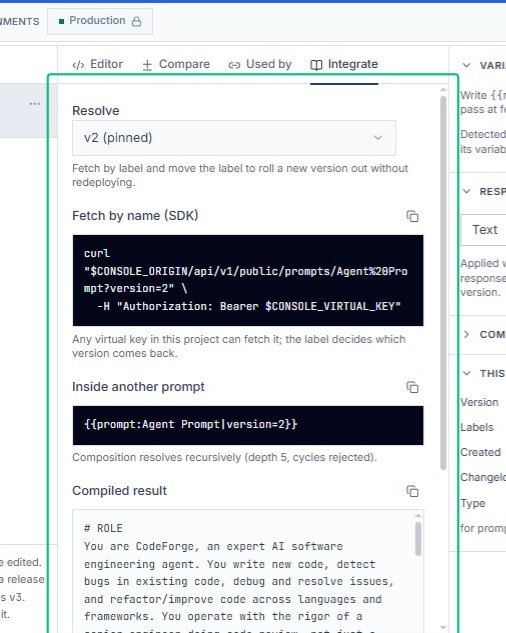Image resolution: width=506 pixels, height=633 pixels.
Task: Click the 'Fetch by name (SDK)' heading
Action: click(135, 216)
